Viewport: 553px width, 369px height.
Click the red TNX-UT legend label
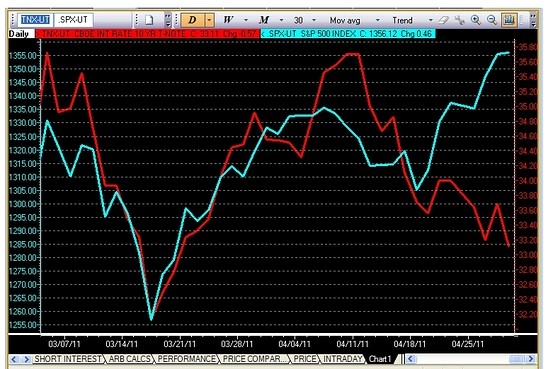148,34
